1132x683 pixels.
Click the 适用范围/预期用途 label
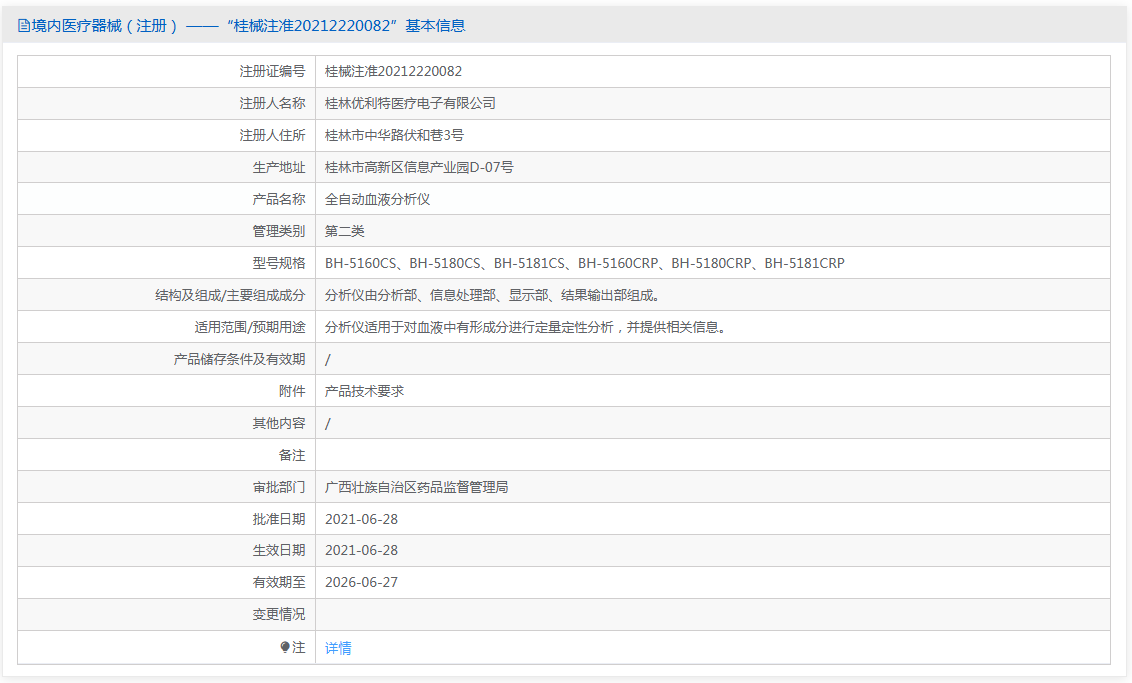[250, 327]
